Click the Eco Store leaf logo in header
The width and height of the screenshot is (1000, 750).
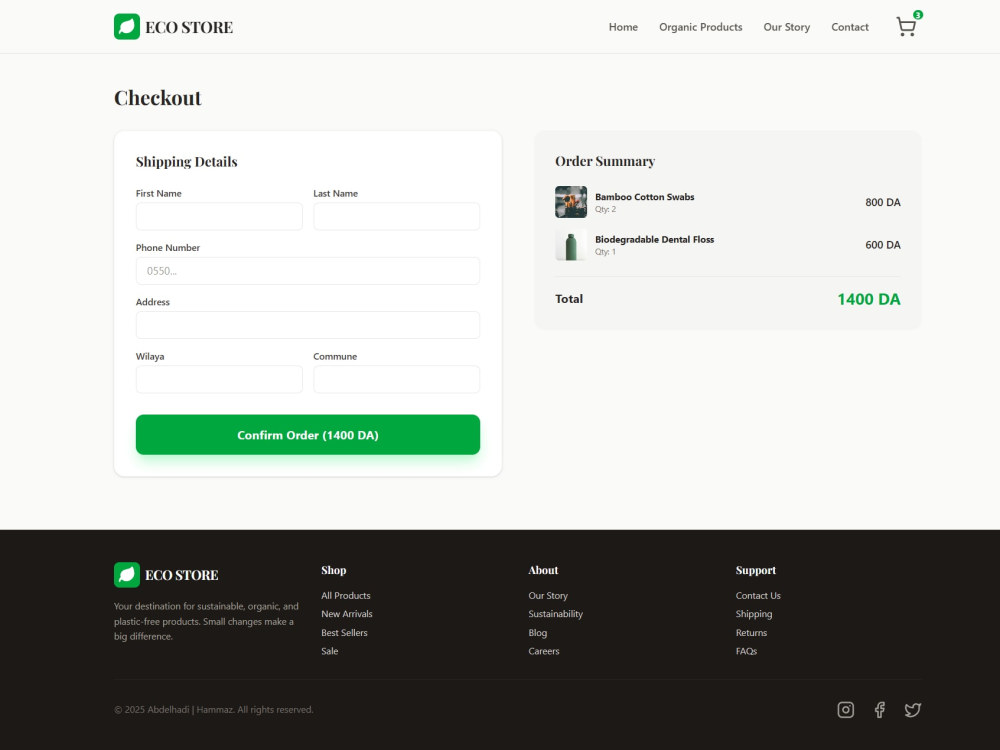127,27
